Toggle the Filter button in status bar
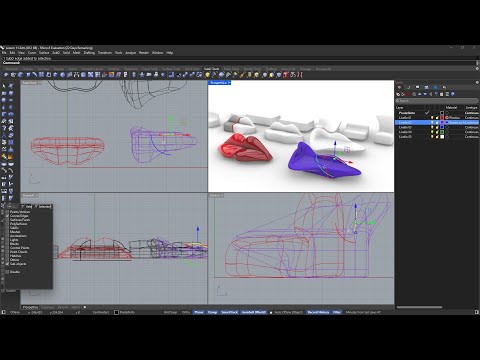Viewport: 480px width, 360px height. (x=337, y=312)
